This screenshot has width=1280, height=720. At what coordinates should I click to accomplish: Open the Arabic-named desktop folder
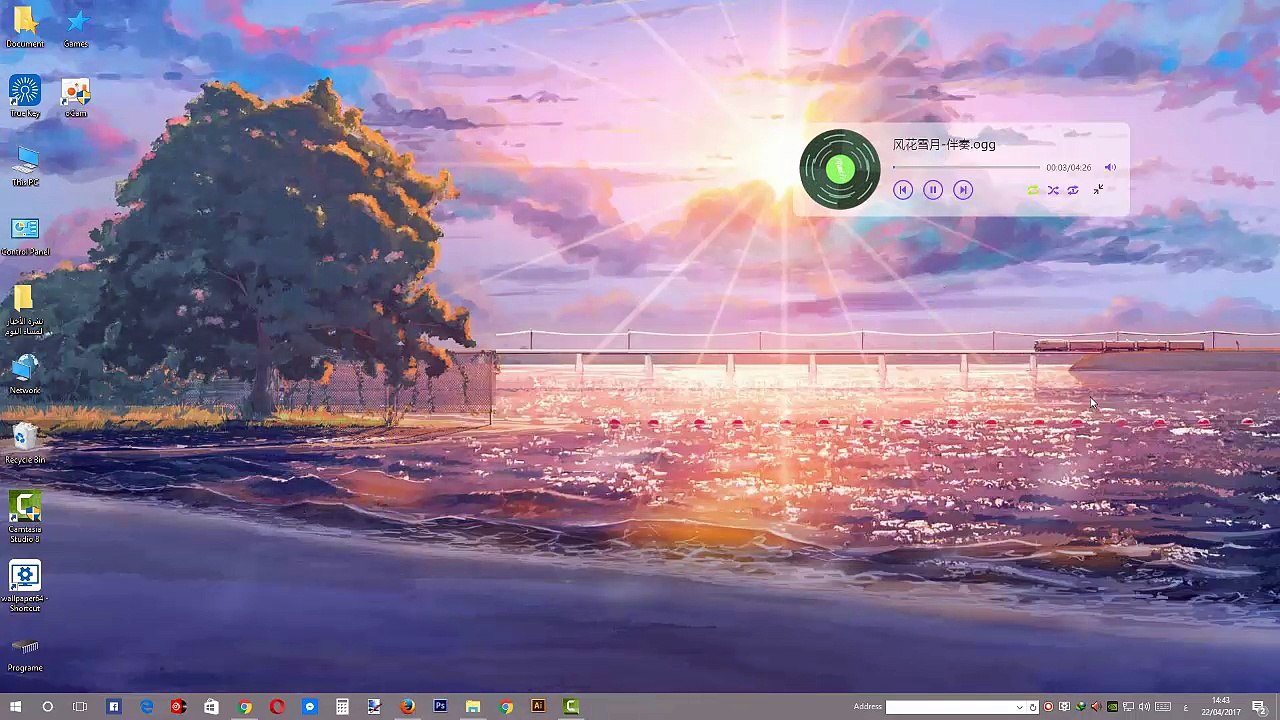[x=25, y=310]
